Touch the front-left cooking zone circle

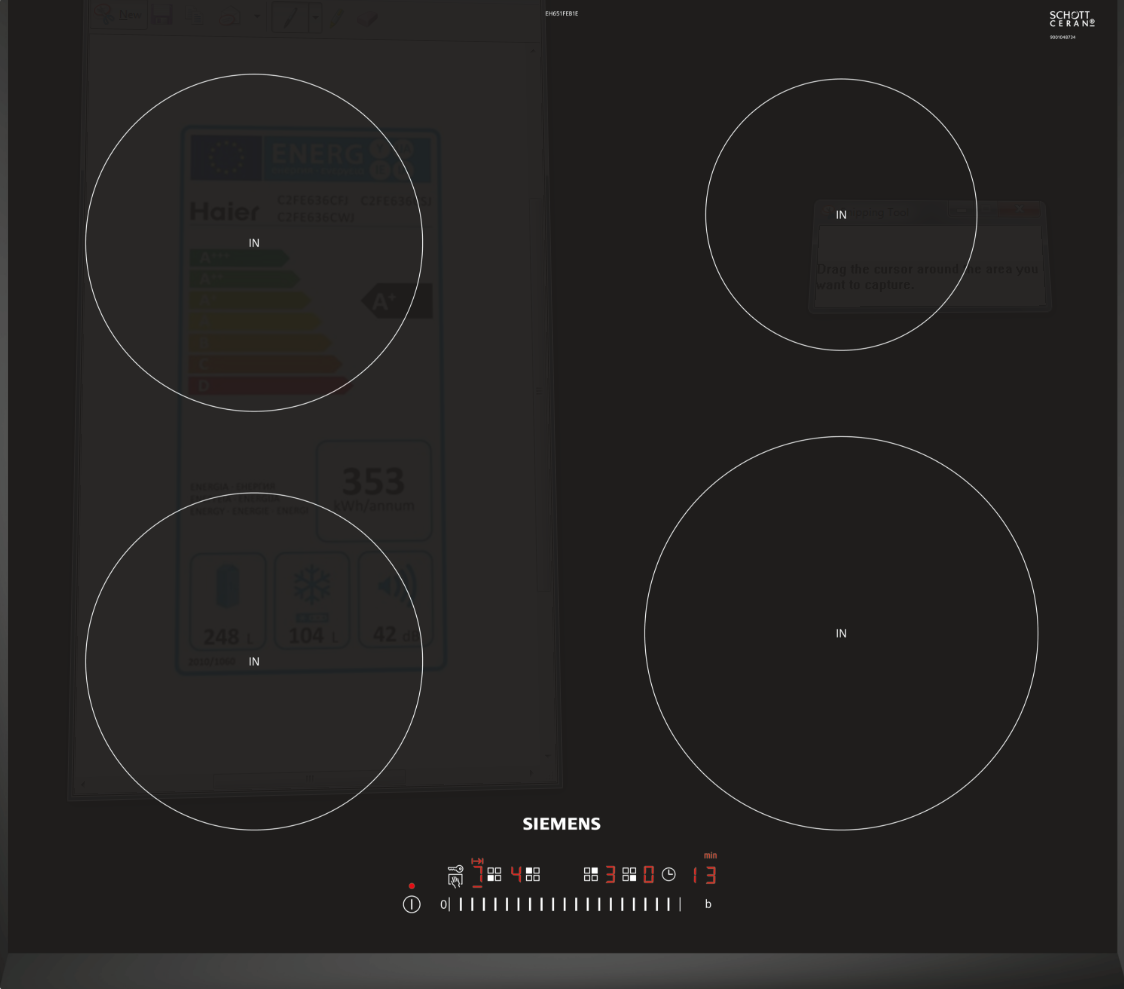pyautogui.click(x=254, y=661)
